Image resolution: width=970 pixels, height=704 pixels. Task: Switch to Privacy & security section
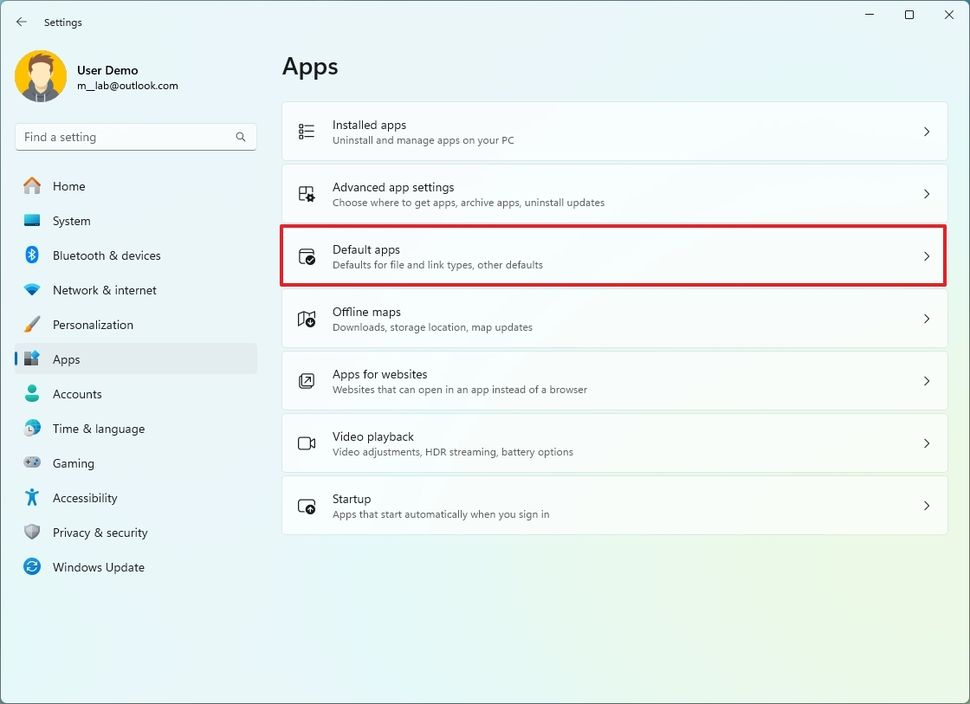[x=100, y=532]
